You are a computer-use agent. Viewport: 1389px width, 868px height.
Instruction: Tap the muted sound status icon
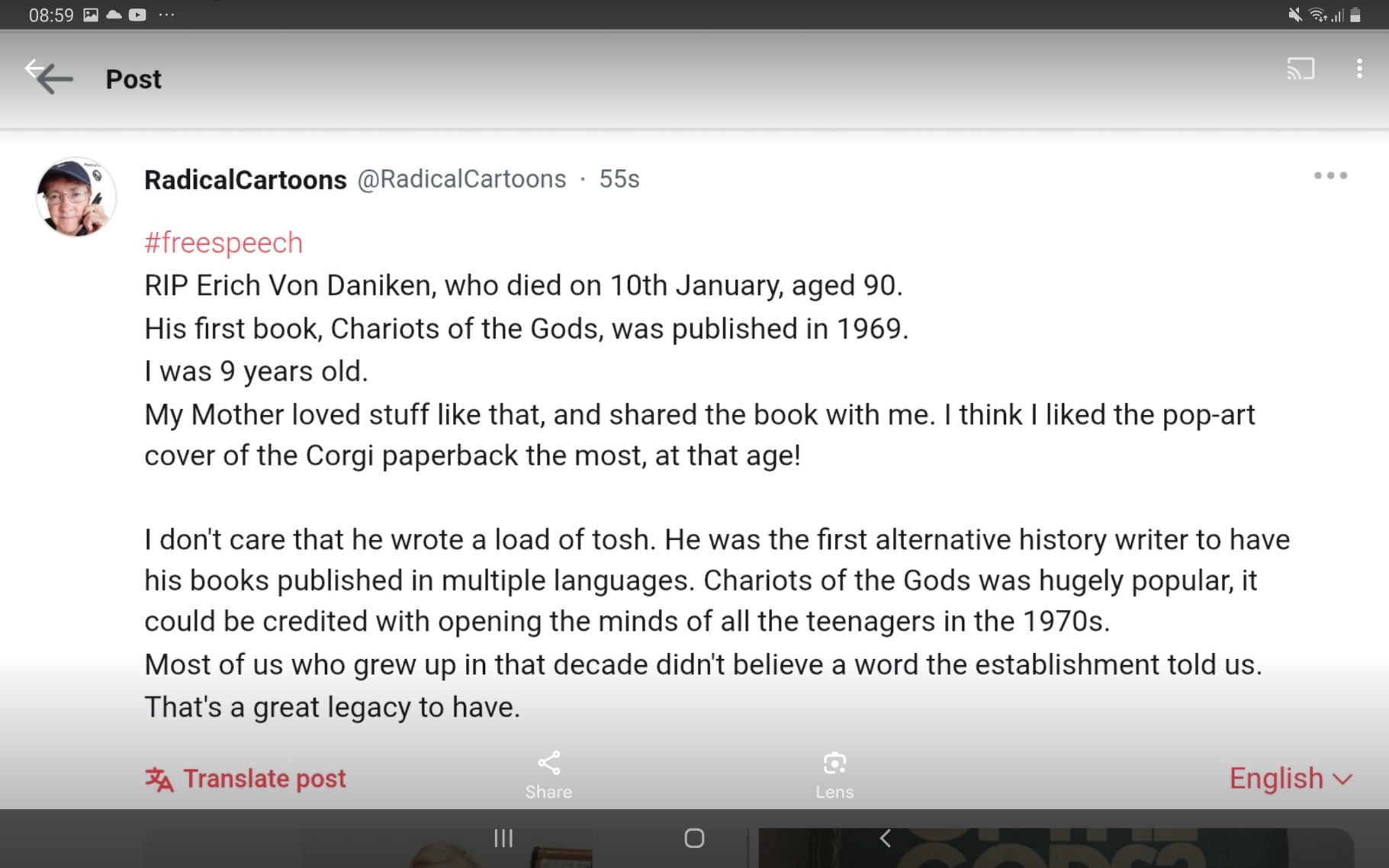1294,14
